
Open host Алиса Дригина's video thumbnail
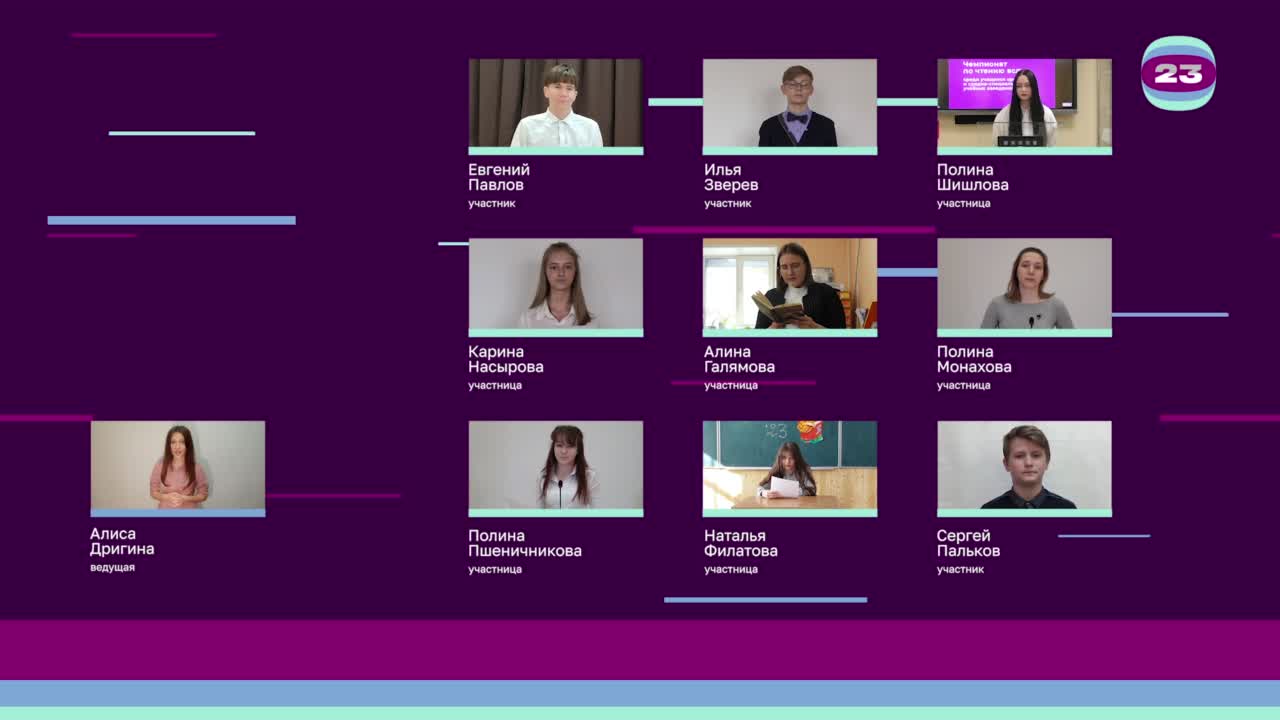pyautogui.click(x=178, y=466)
